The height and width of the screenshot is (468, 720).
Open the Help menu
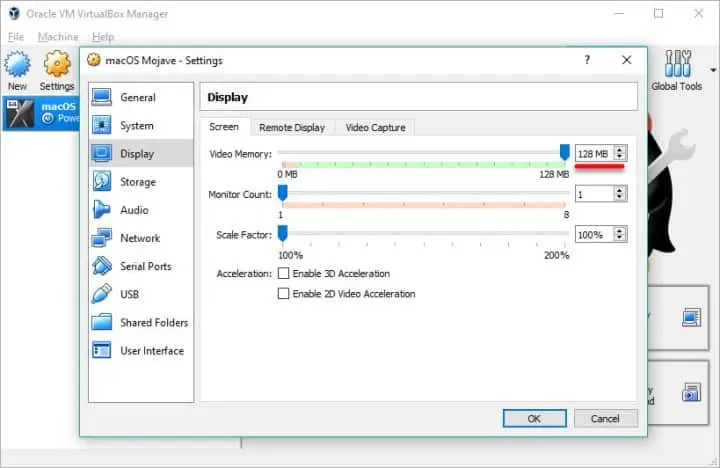tap(103, 37)
